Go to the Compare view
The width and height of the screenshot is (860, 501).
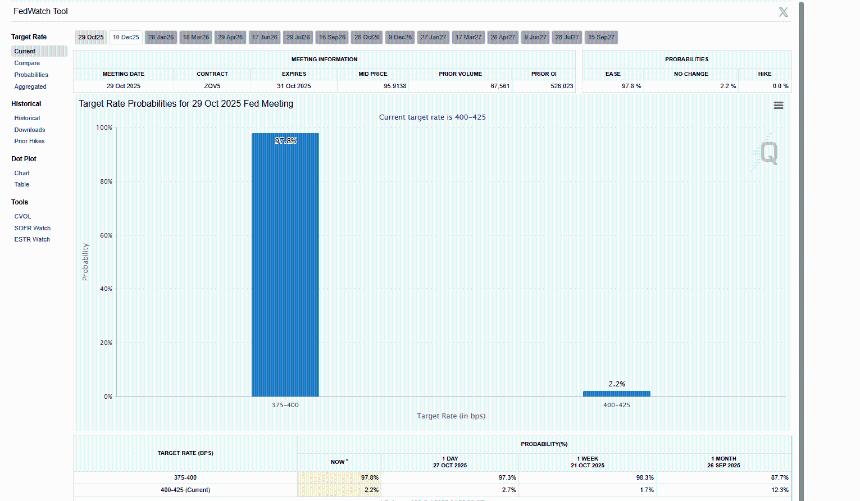(x=27, y=63)
